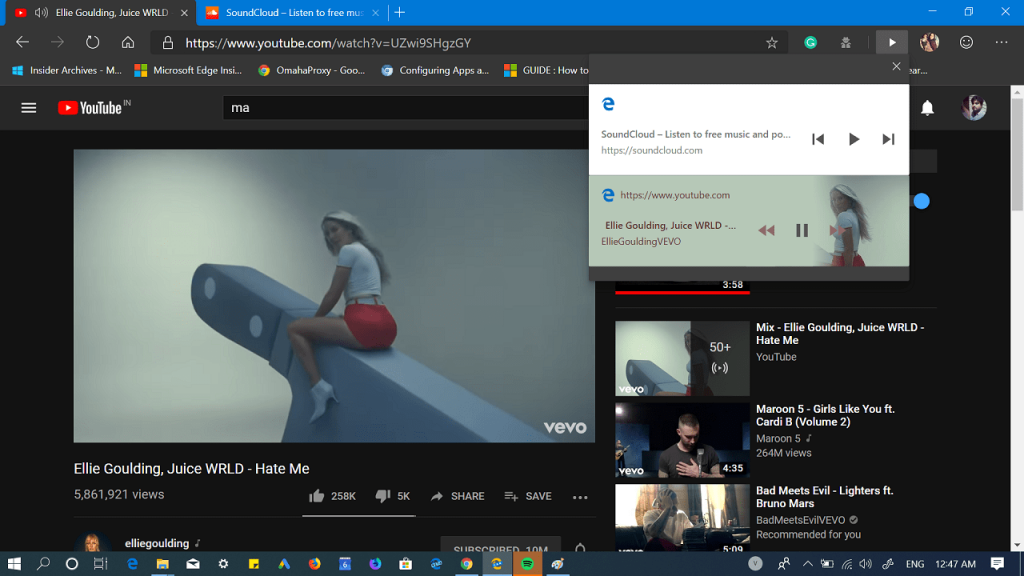Show hidden system tray icons

(808, 564)
